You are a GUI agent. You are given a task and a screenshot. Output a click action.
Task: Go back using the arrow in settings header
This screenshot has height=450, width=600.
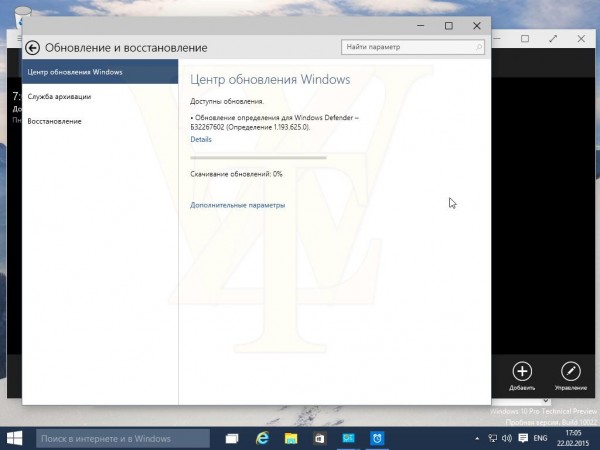[32, 47]
